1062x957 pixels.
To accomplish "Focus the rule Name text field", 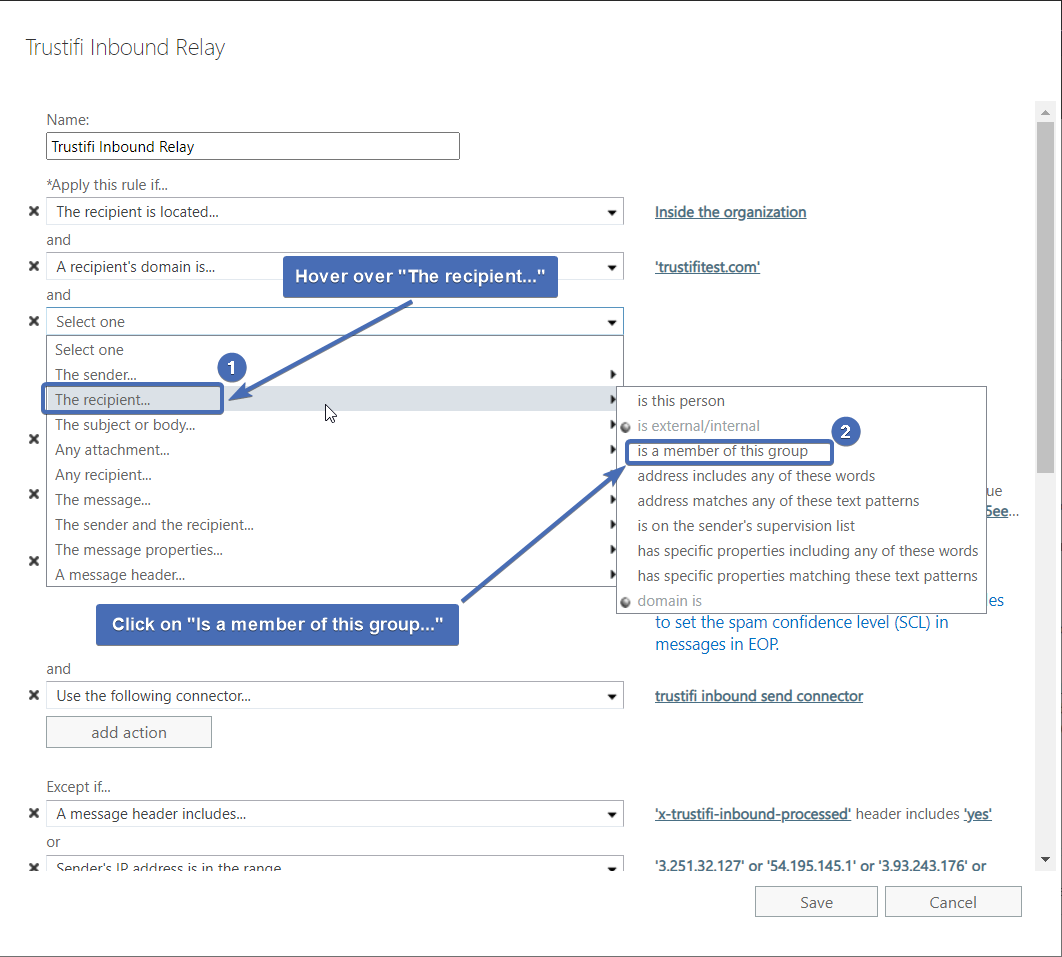I will point(253,146).
